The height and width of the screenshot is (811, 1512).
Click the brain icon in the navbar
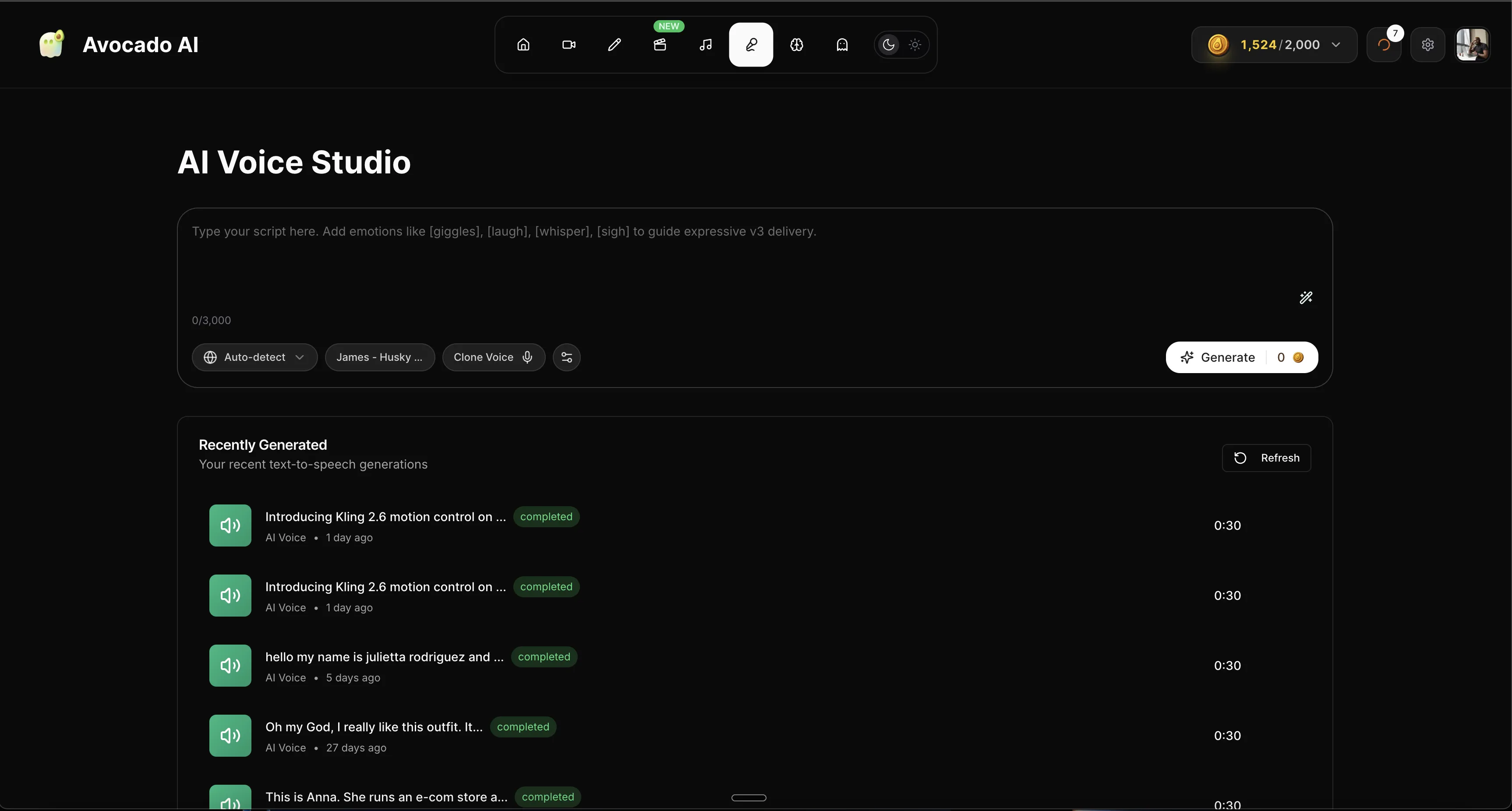[796, 45]
